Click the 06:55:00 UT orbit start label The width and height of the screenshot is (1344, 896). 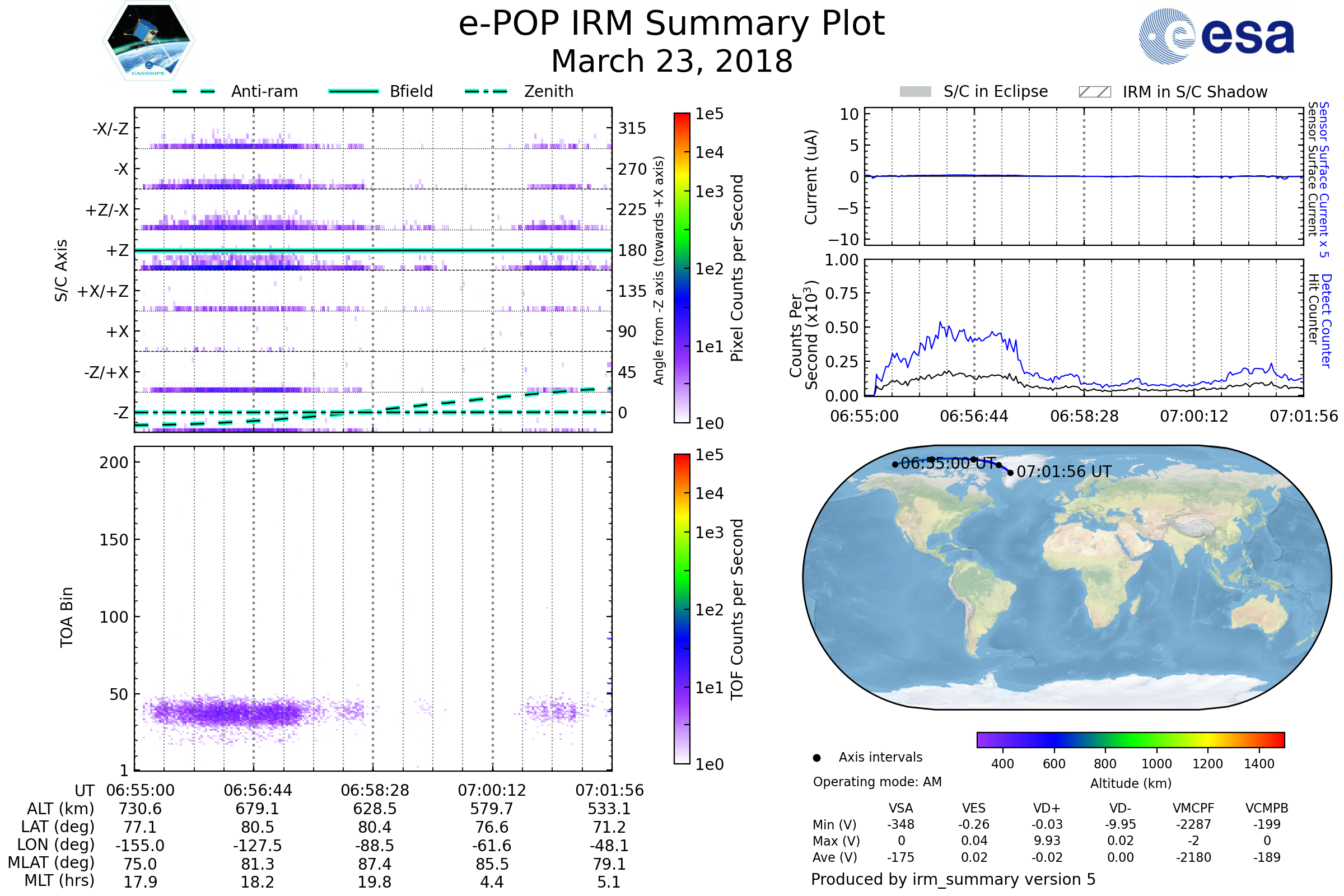click(x=949, y=464)
